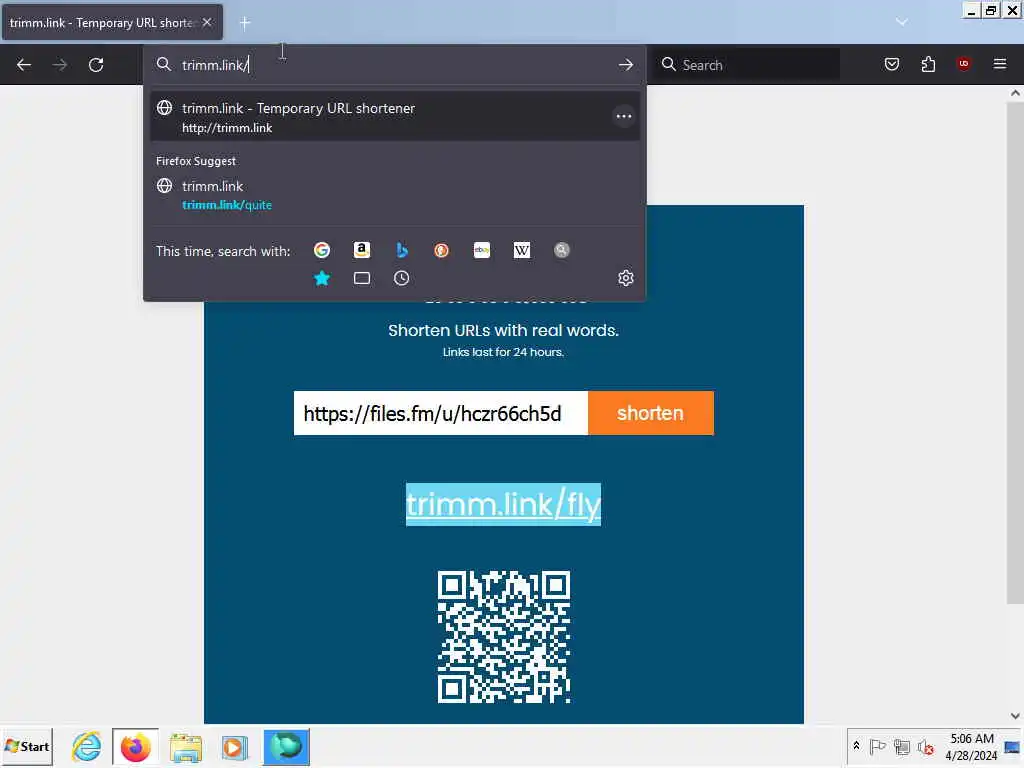Image resolution: width=1024 pixels, height=768 pixels.
Task: Open the Action Center flag icon
Action: [877, 746]
